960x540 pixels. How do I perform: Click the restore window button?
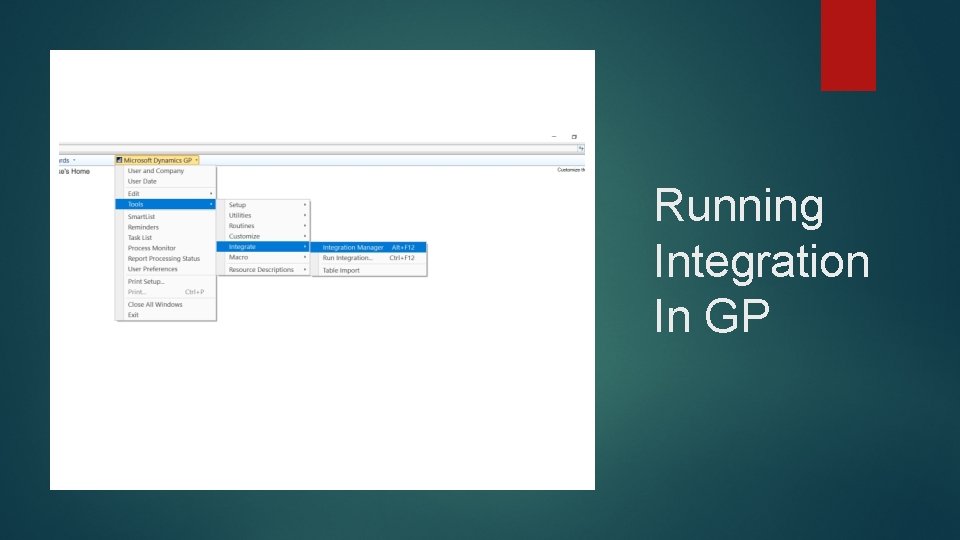point(574,137)
